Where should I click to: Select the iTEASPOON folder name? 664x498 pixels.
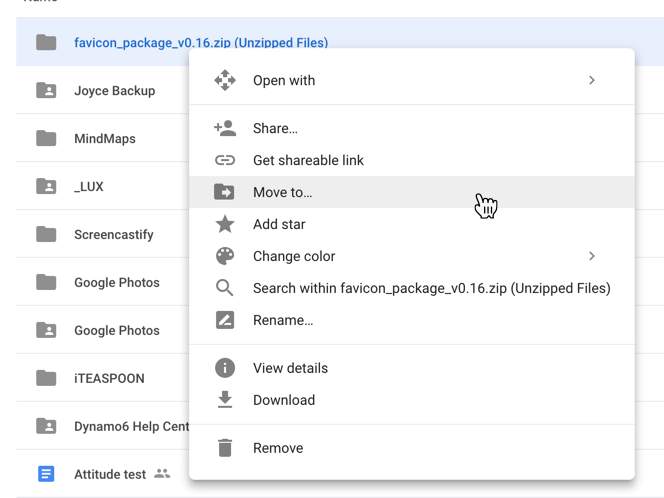tap(109, 378)
